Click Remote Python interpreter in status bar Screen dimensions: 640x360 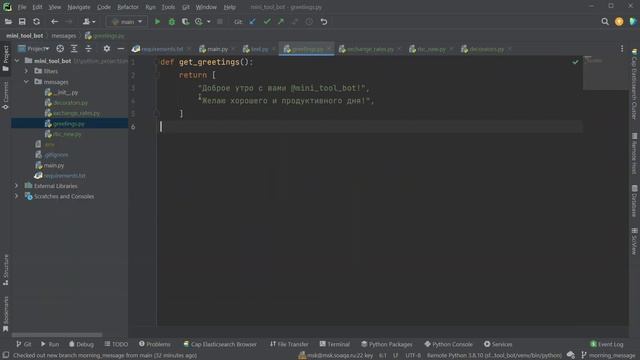click(x=494, y=356)
